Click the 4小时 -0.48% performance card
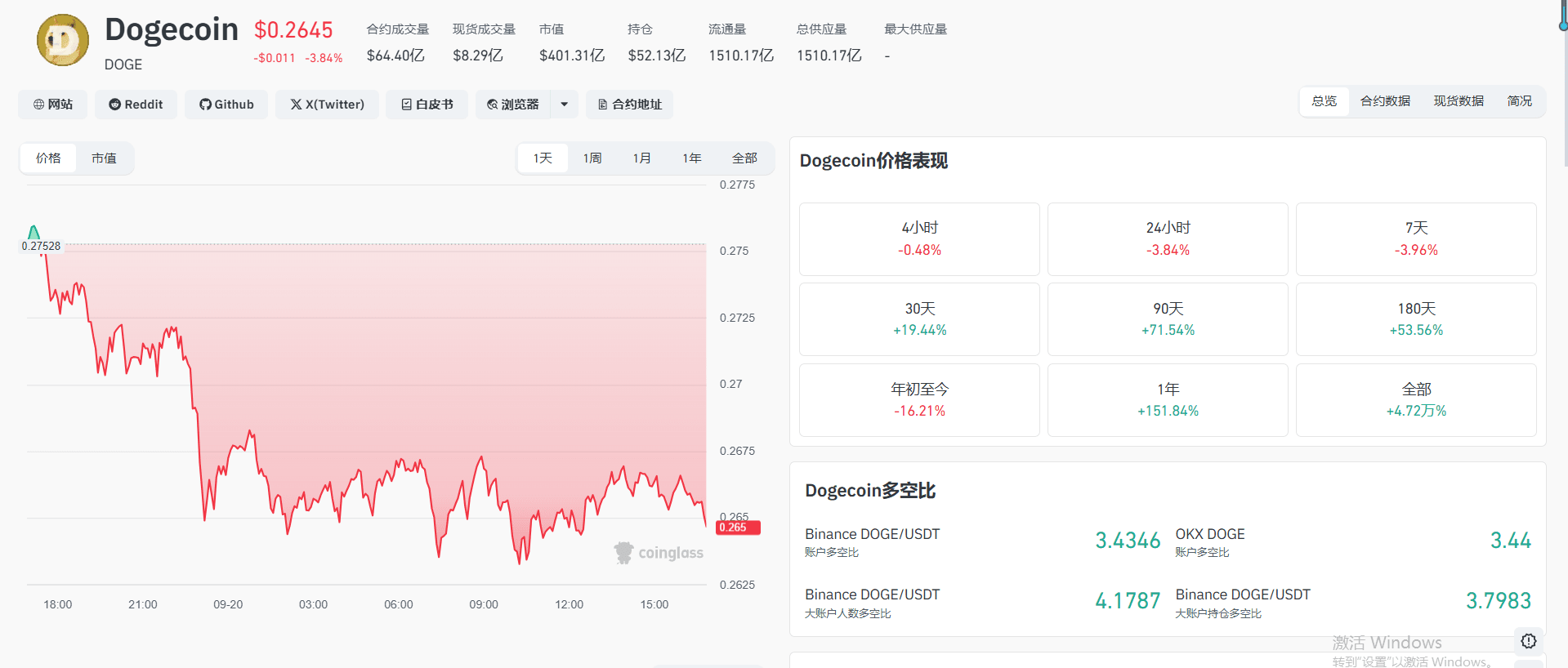The image size is (1568, 668). tap(919, 239)
